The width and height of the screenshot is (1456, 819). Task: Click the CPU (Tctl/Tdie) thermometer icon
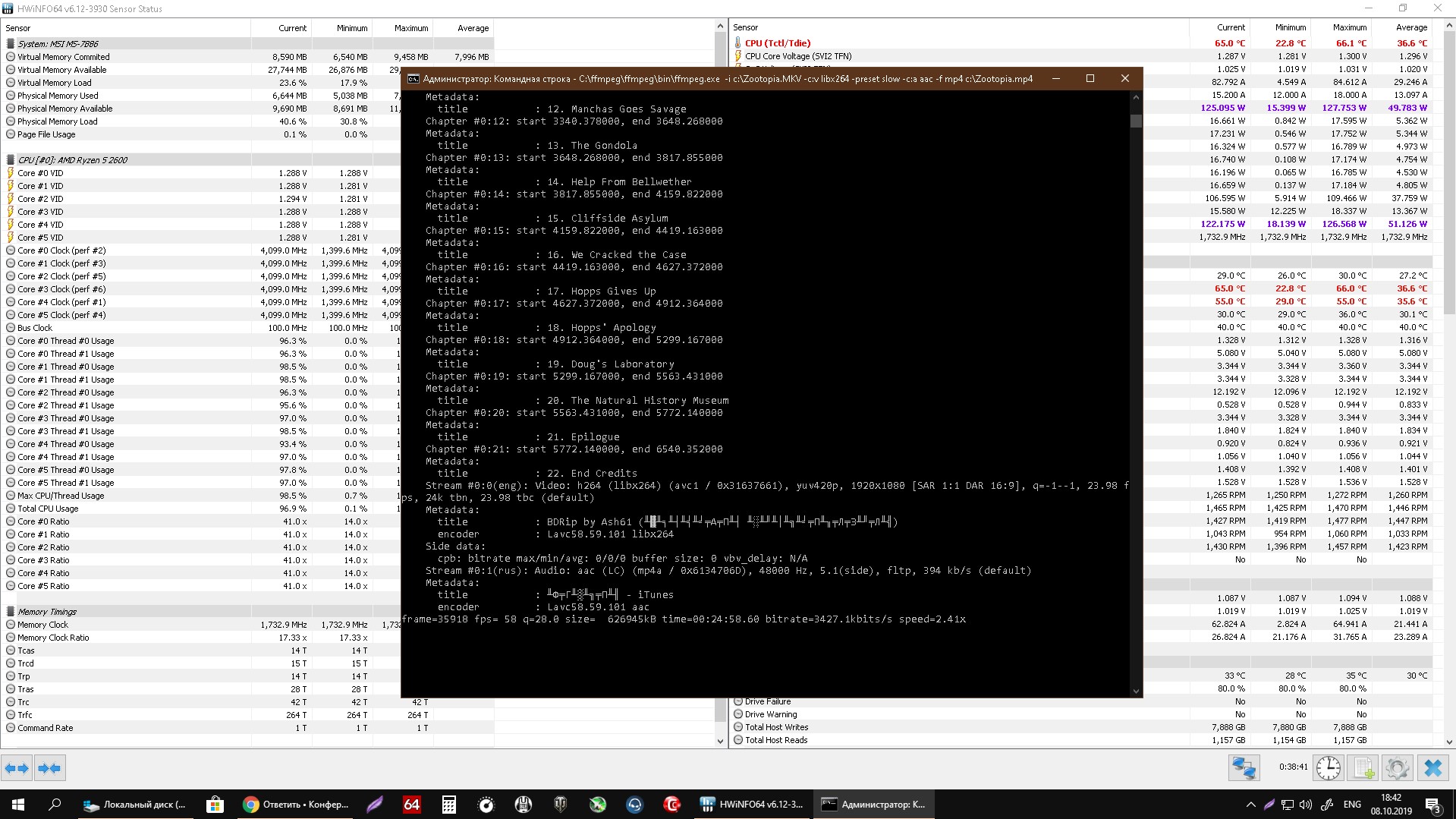click(x=737, y=43)
